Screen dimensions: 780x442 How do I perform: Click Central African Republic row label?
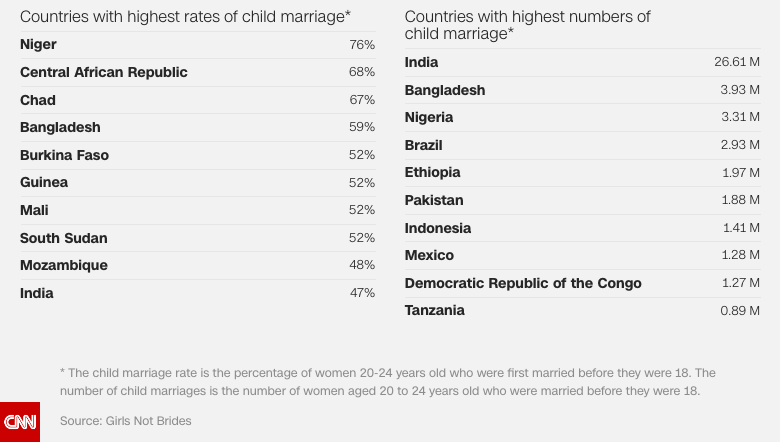104,72
